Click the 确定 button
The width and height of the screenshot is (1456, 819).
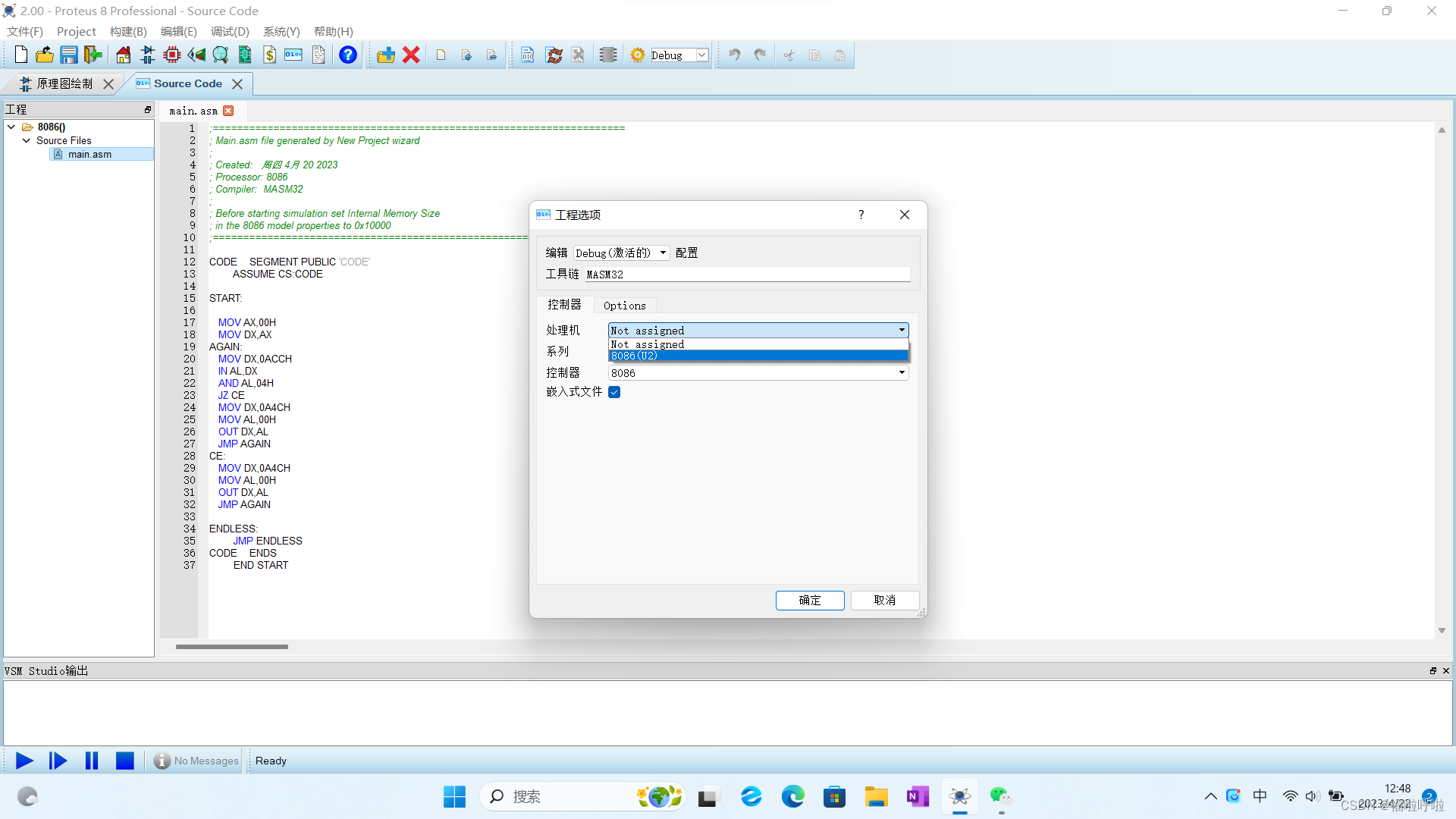(809, 600)
